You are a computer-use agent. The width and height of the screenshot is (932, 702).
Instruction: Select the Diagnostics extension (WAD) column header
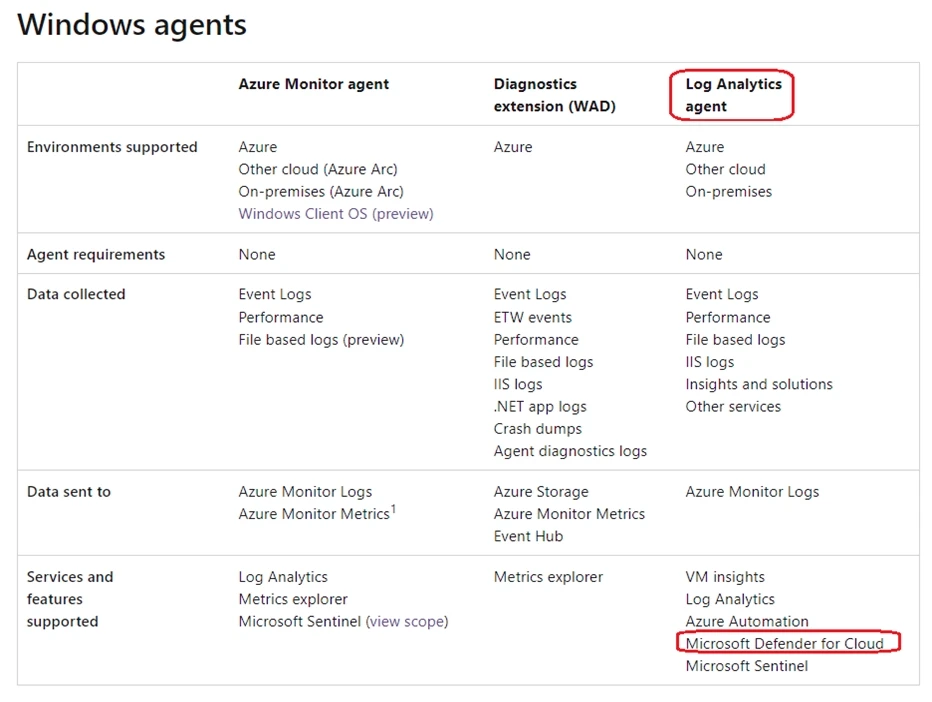point(554,95)
